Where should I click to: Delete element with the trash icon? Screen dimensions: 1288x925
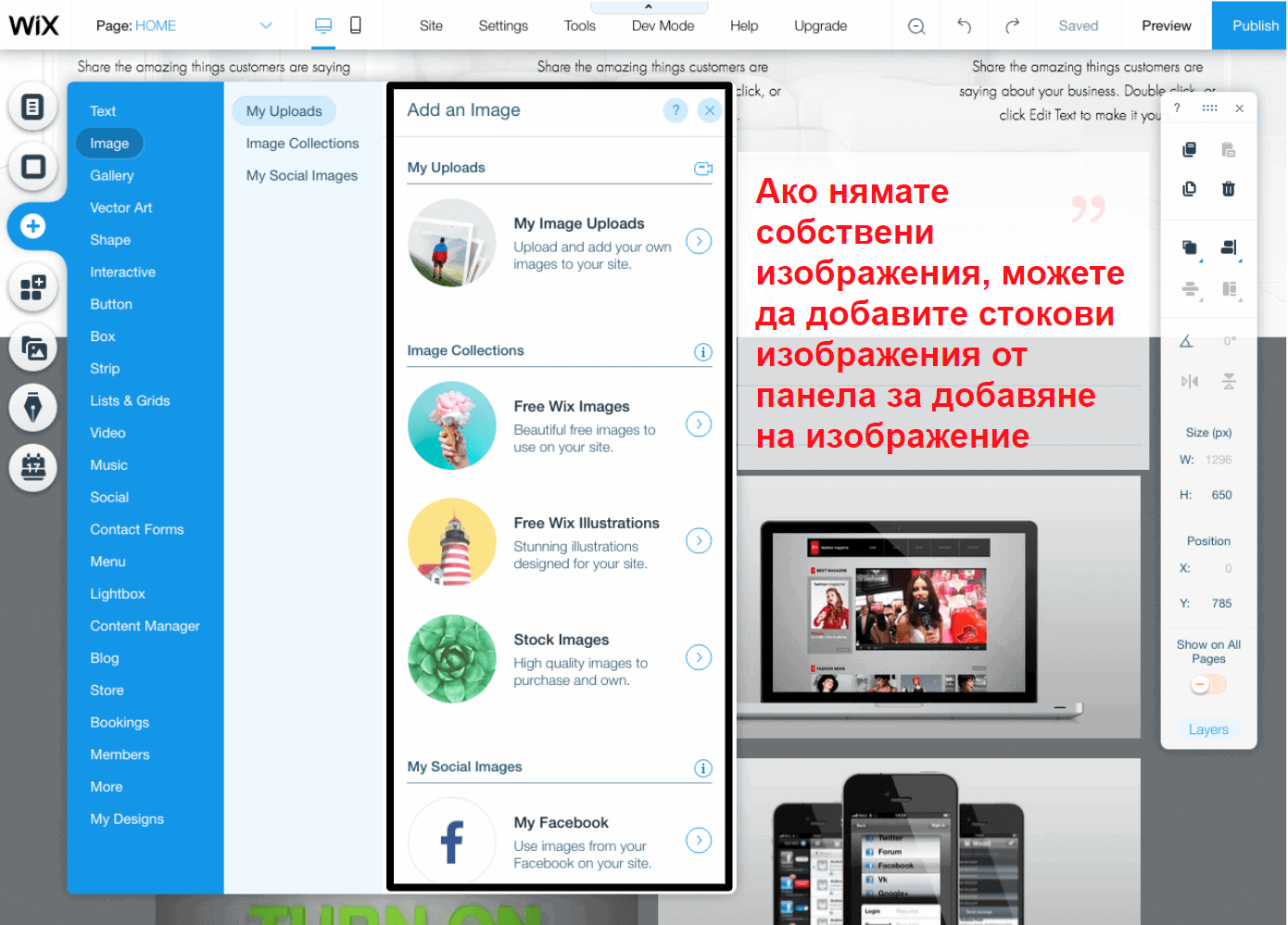pos(1228,188)
